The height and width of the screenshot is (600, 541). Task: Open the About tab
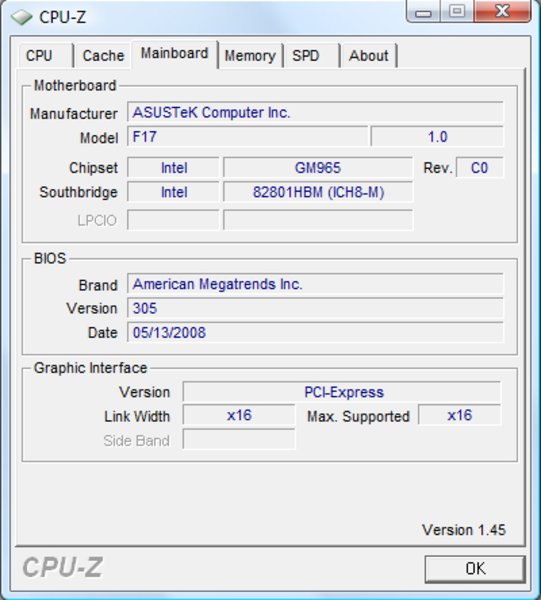[x=369, y=56]
